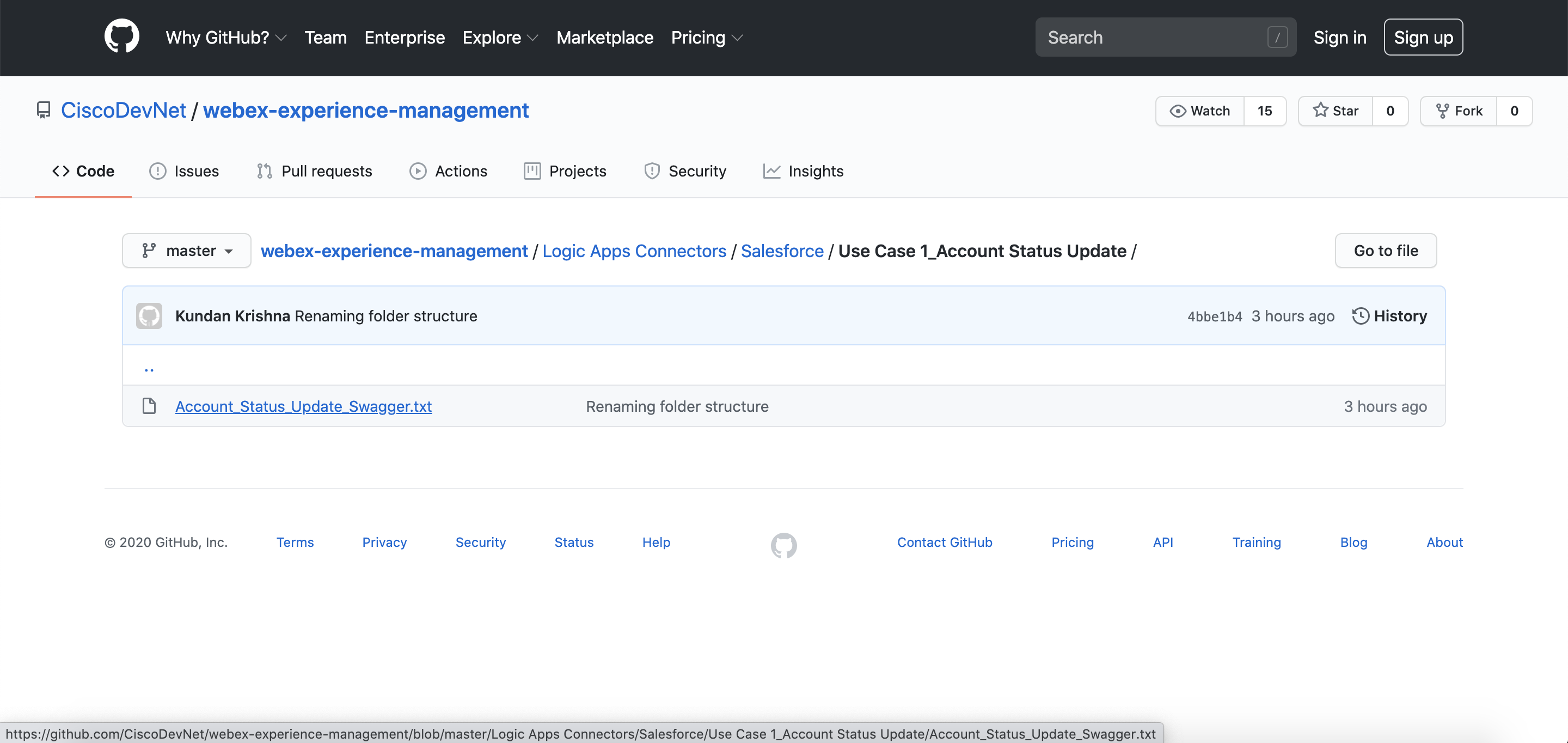This screenshot has height=743, width=1568.
Task: Switch to the Issues tab
Action: coord(184,171)
